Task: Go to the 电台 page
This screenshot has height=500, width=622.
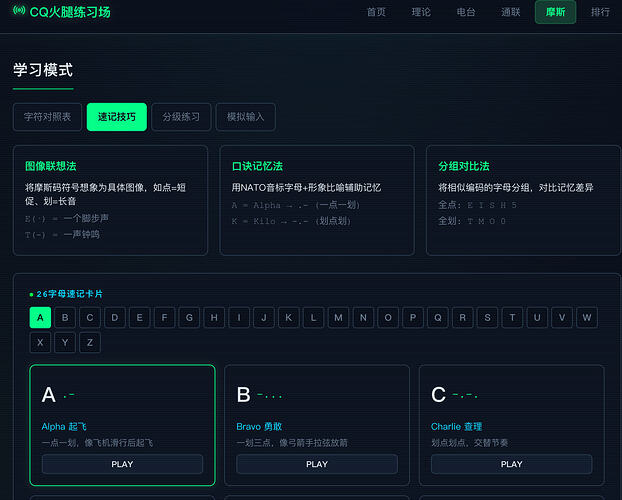Action: [466, 12]
